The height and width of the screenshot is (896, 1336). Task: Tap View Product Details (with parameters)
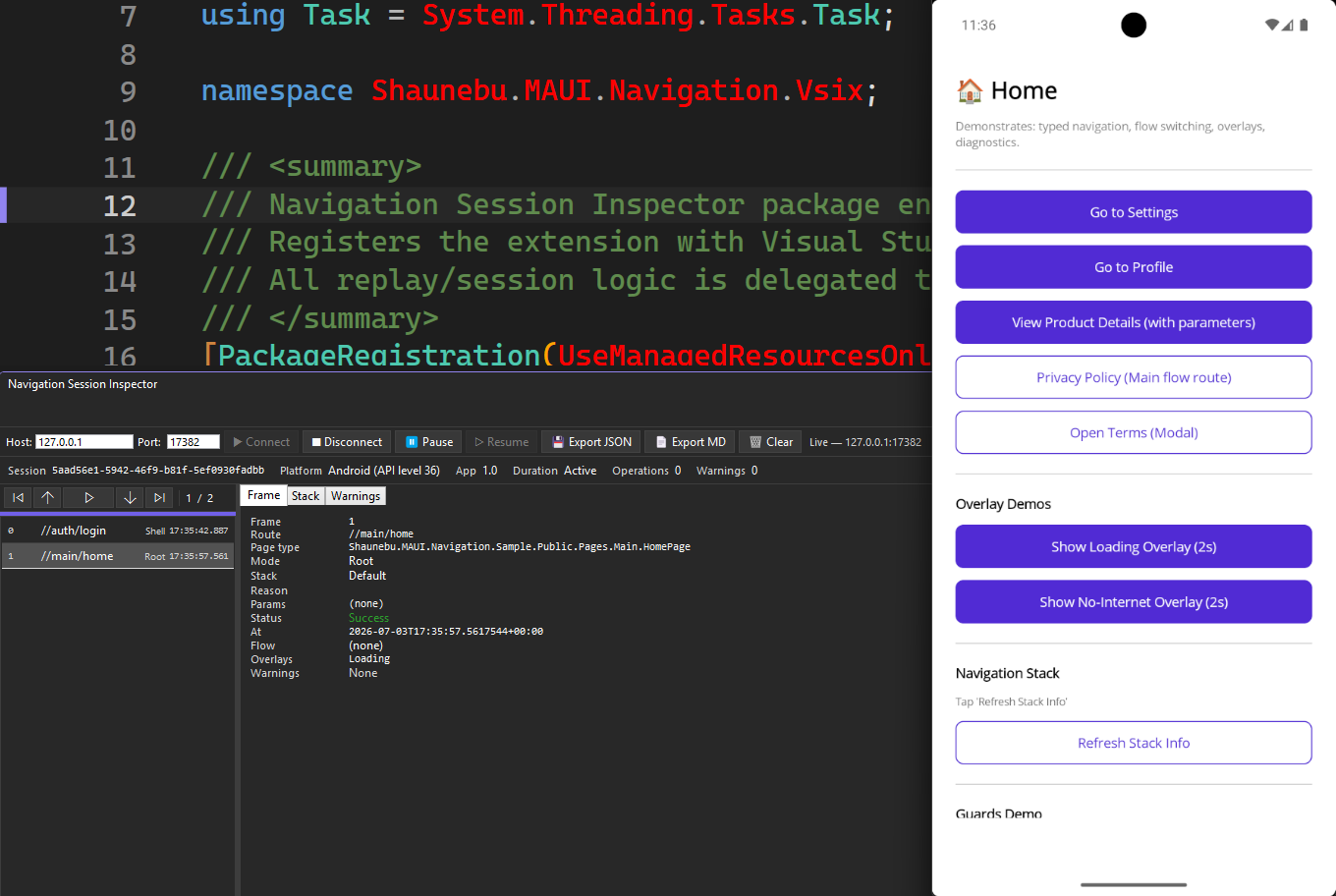click(1134, 322)
